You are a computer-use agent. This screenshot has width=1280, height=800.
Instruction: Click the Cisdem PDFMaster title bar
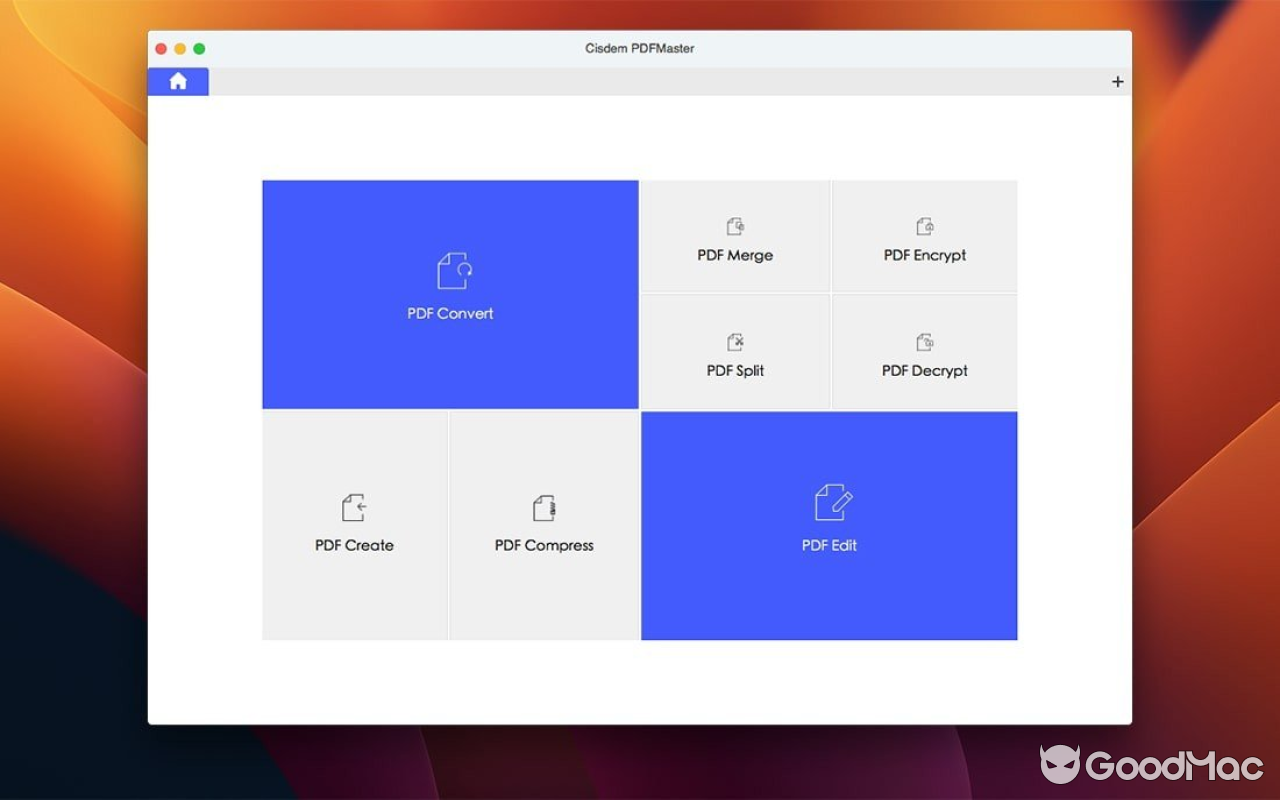pyautogui.click(x=639, y=47)
